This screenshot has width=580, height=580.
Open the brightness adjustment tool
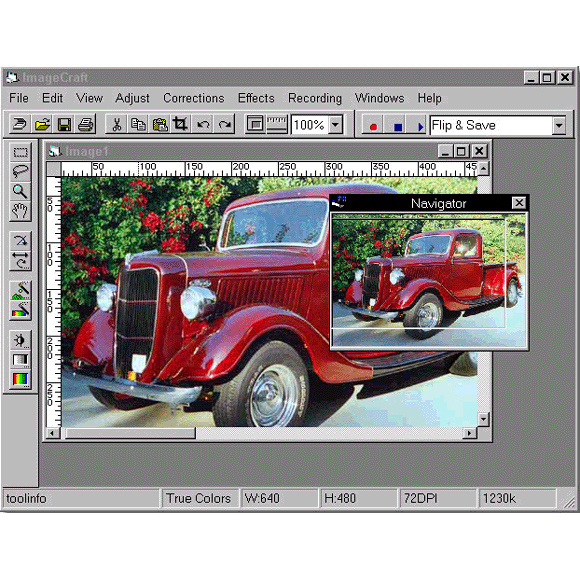[x=20, y=340]
